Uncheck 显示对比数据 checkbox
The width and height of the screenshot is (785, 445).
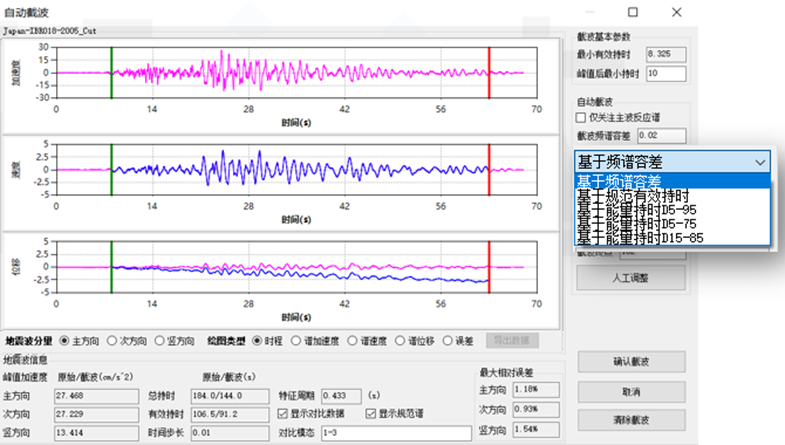coord(282,414)
